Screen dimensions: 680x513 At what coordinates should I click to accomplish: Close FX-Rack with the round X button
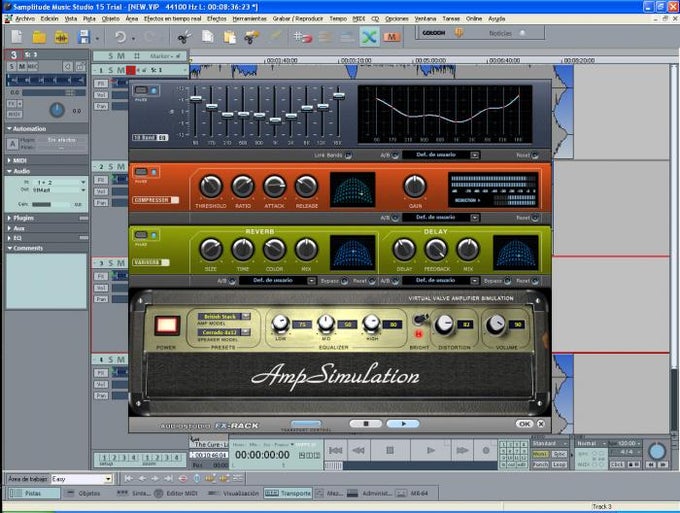pos(541,424)
